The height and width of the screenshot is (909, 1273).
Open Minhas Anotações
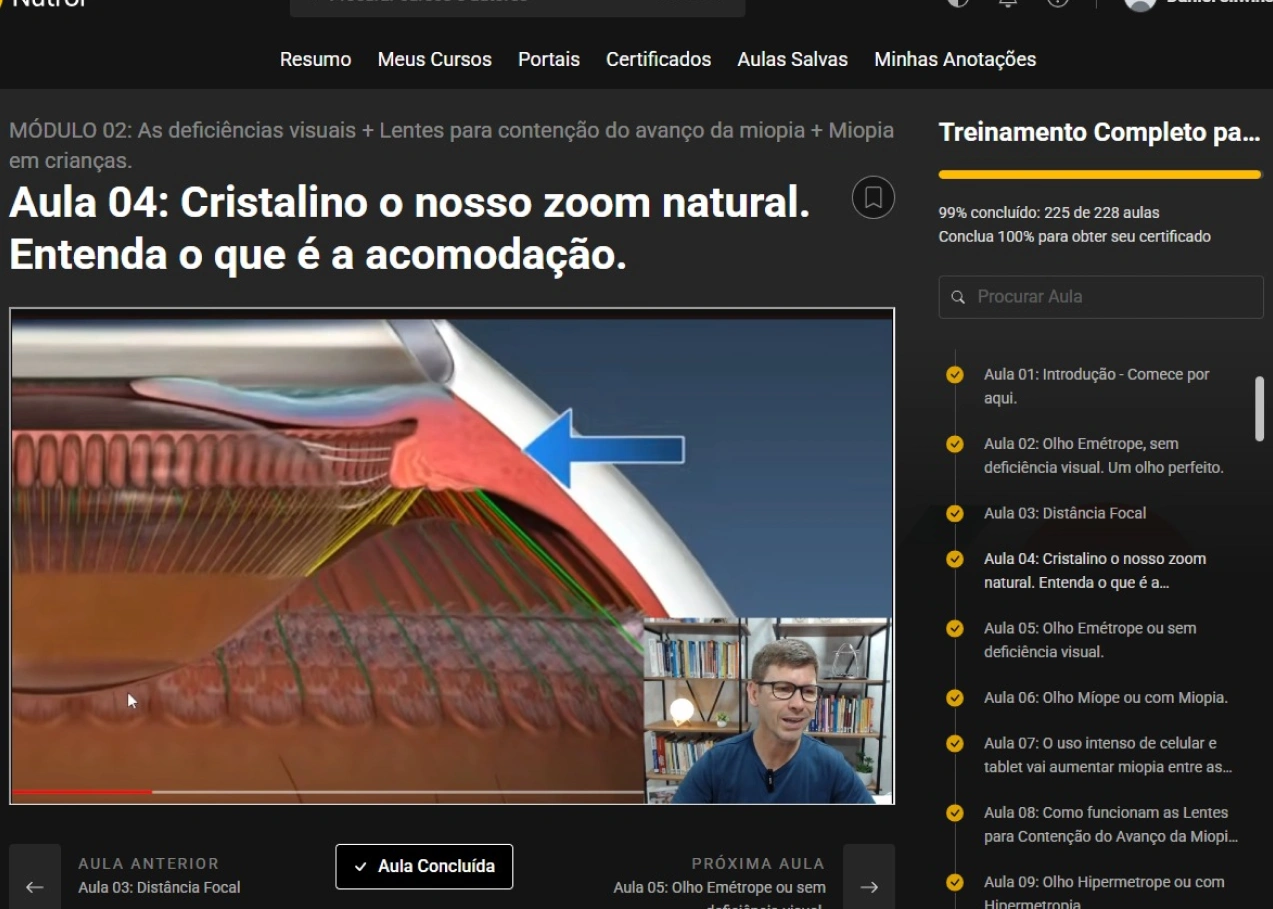(x=954, y=59)
